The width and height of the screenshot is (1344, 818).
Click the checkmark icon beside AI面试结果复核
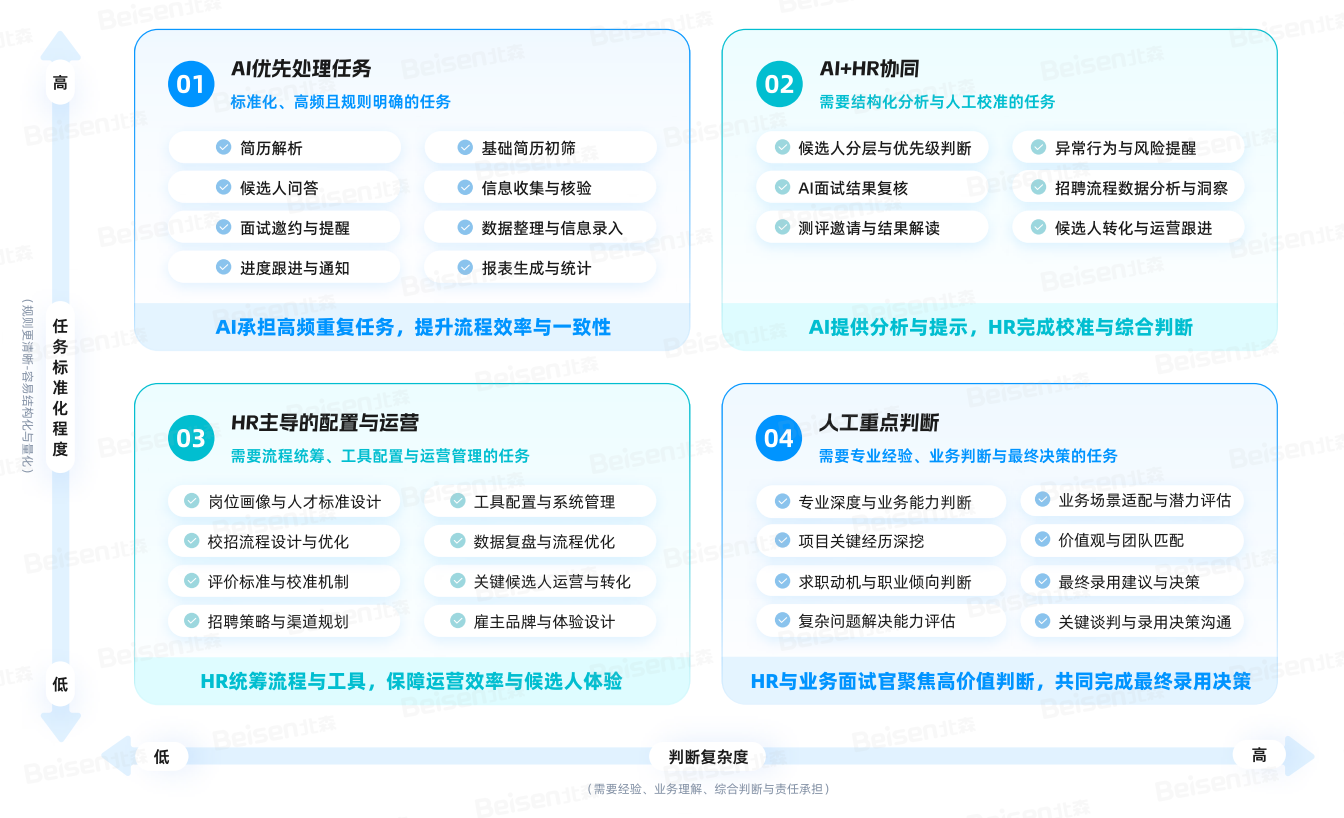tap(782, 187)
